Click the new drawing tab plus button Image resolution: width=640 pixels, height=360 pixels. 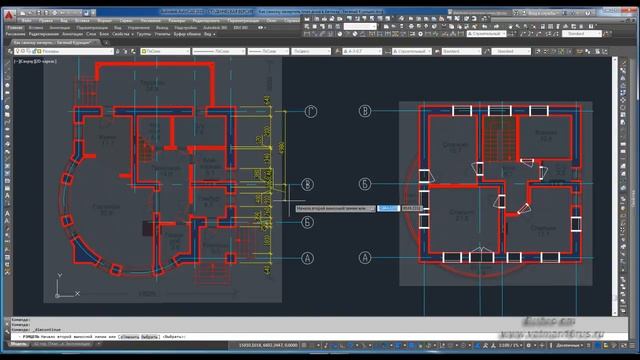point(106,42)
